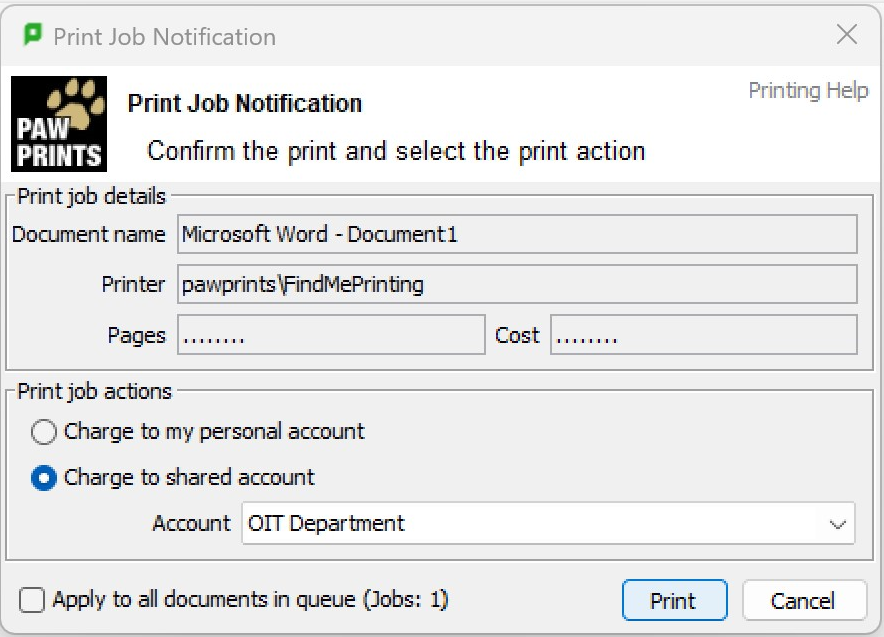Select the personal account radio button
Image resolution: width=884 pixels, height=637 pixels.
pyautogui.click(x=43, y=432)
